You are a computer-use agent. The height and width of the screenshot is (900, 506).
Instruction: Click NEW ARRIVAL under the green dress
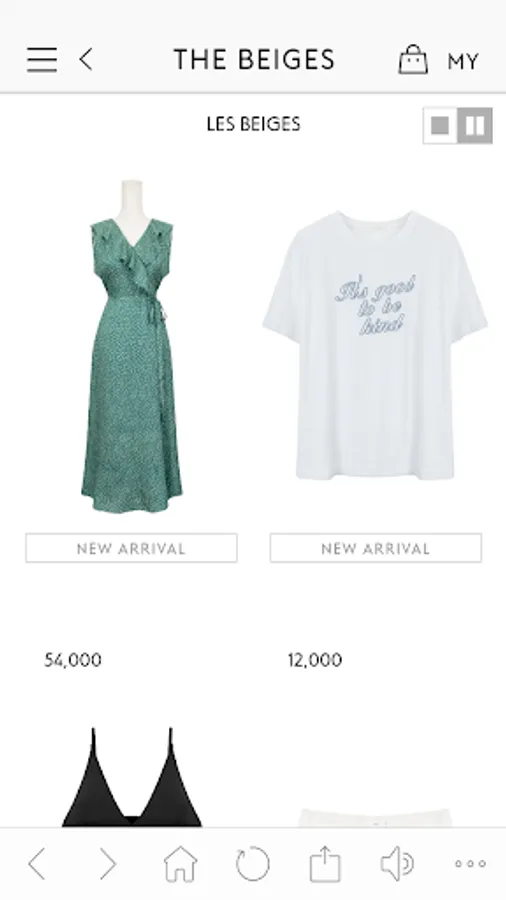[x=131, y=548]
